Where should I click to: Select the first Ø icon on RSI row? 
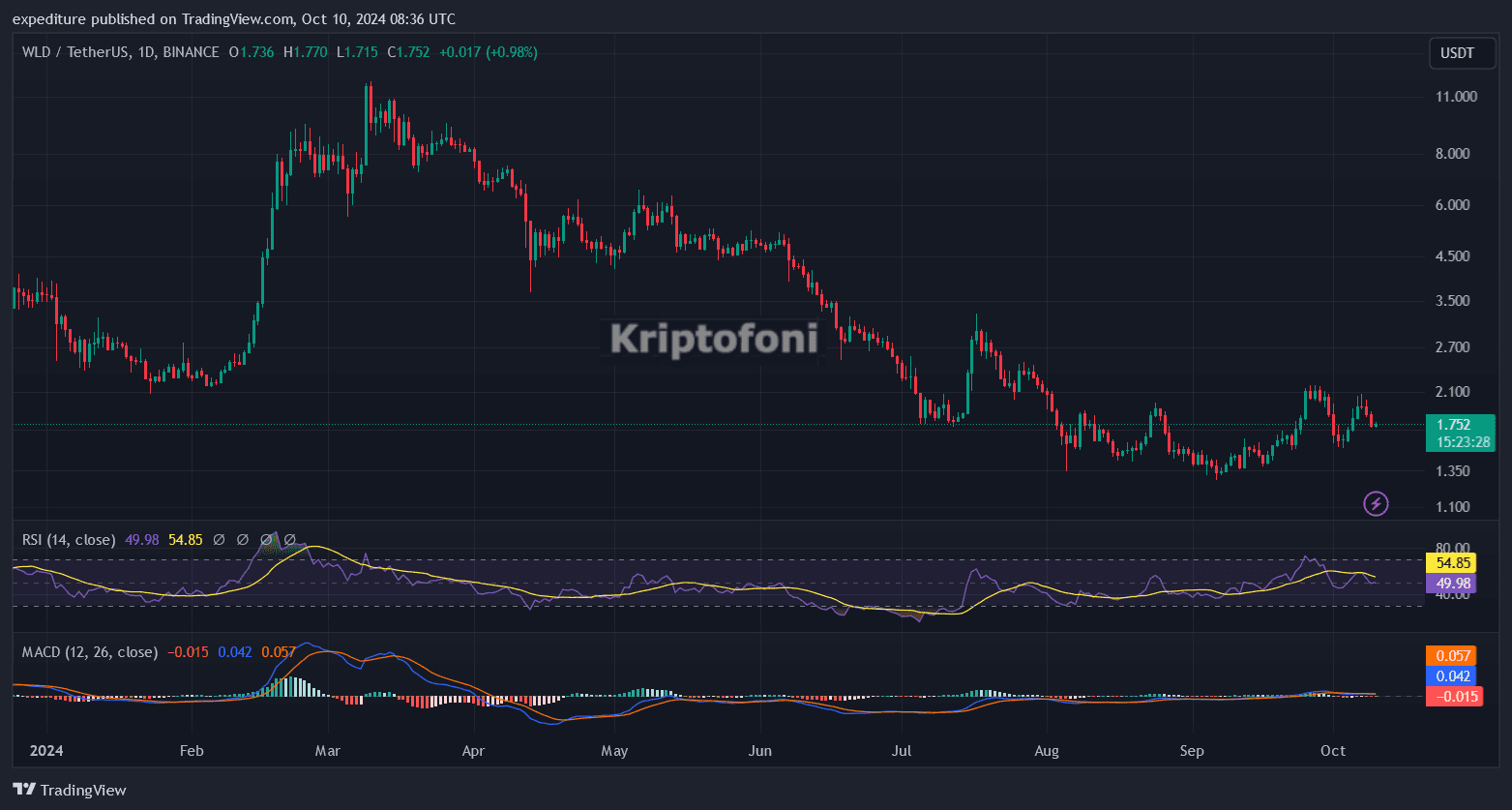(218, 539)
